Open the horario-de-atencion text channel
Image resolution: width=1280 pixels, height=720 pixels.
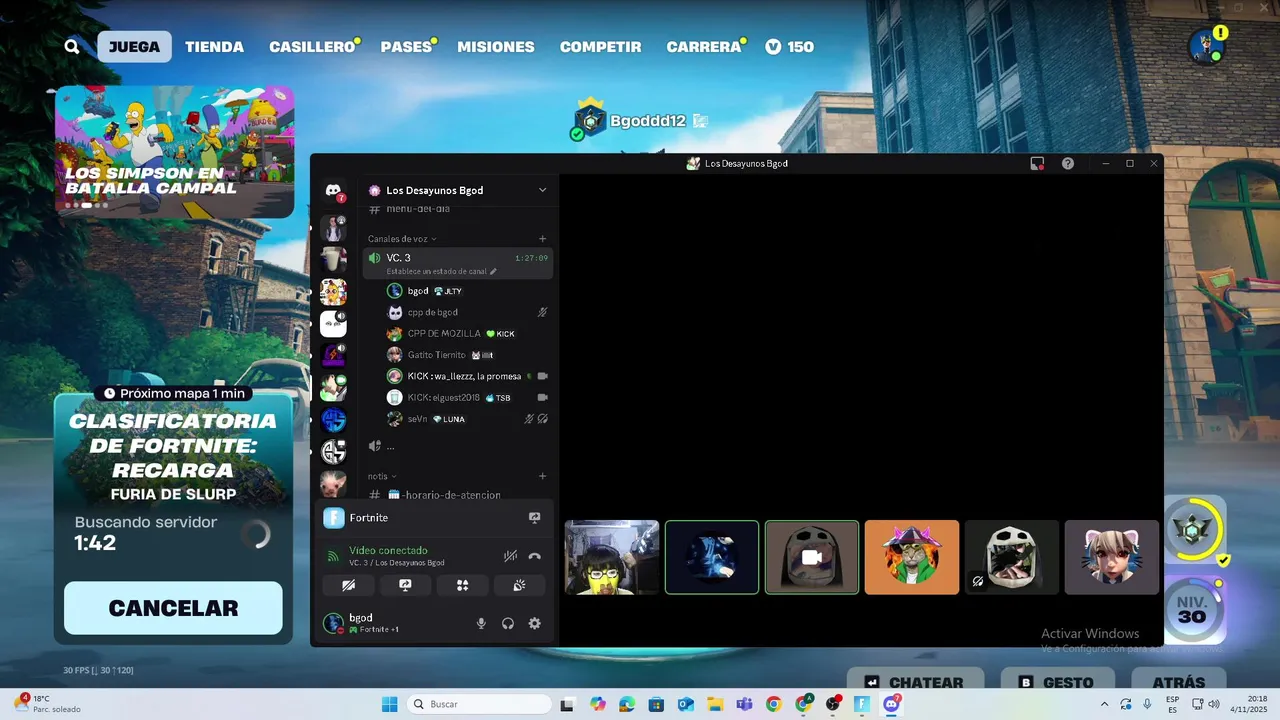[457, 494]
